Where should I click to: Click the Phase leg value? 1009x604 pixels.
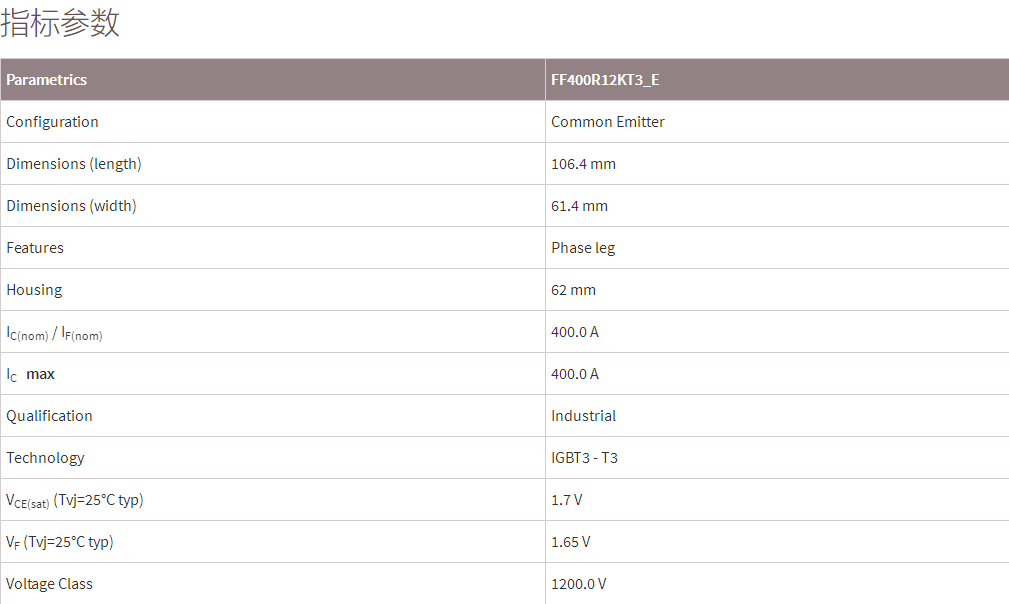tap(583, 248)
